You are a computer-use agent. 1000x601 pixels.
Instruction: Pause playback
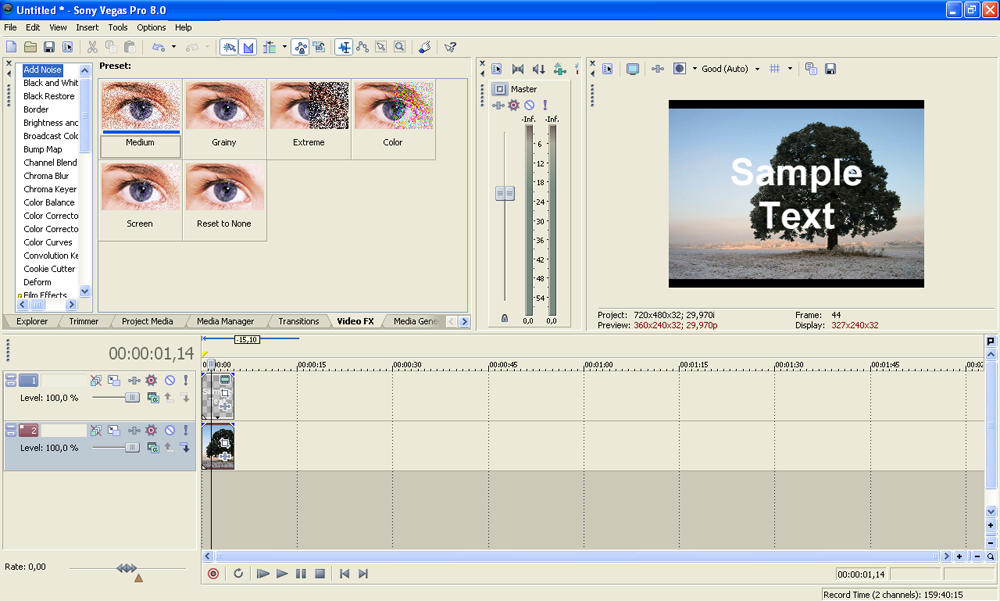(301, 574)
